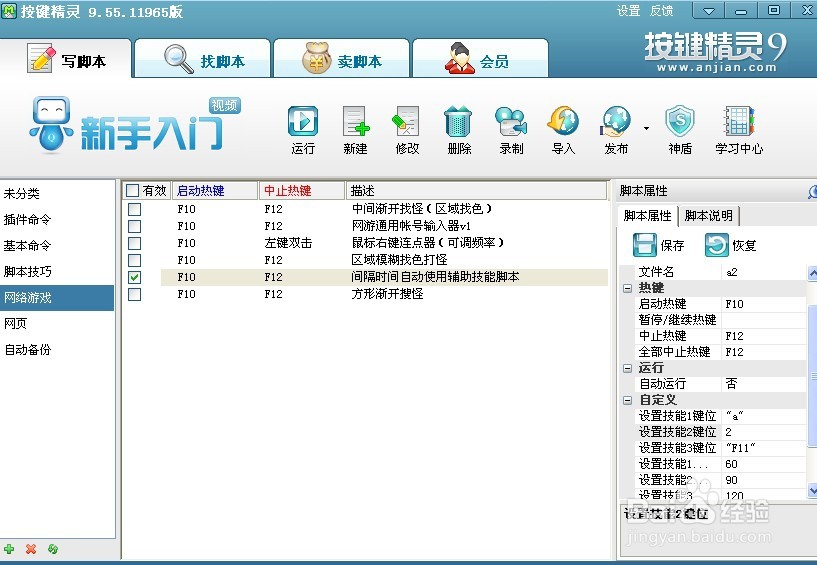
Task: Select the 脚本属性 sub-tab
Action: 648,216
